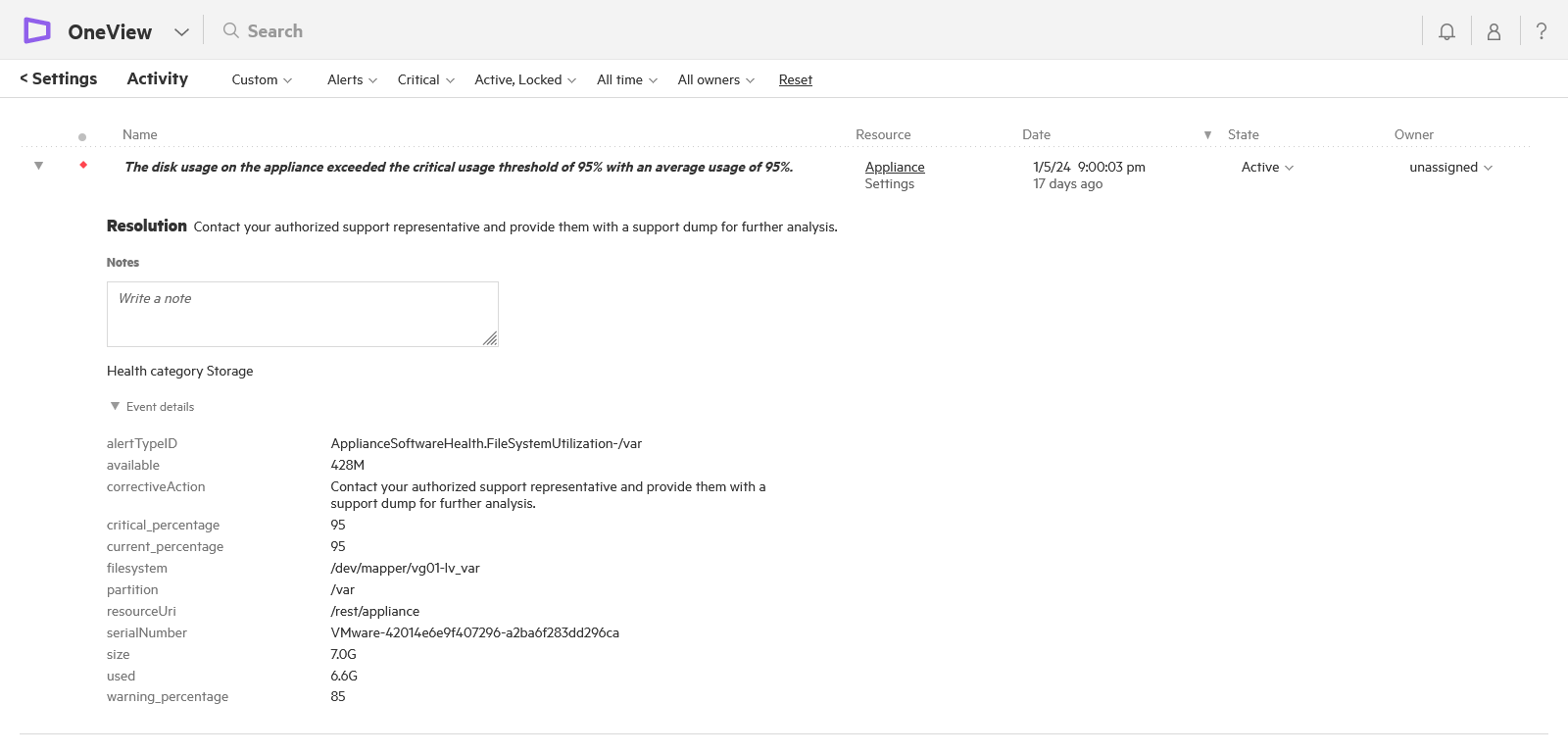Open the Custom filter dropdown
1568x755 pixels.
(262, 79)
